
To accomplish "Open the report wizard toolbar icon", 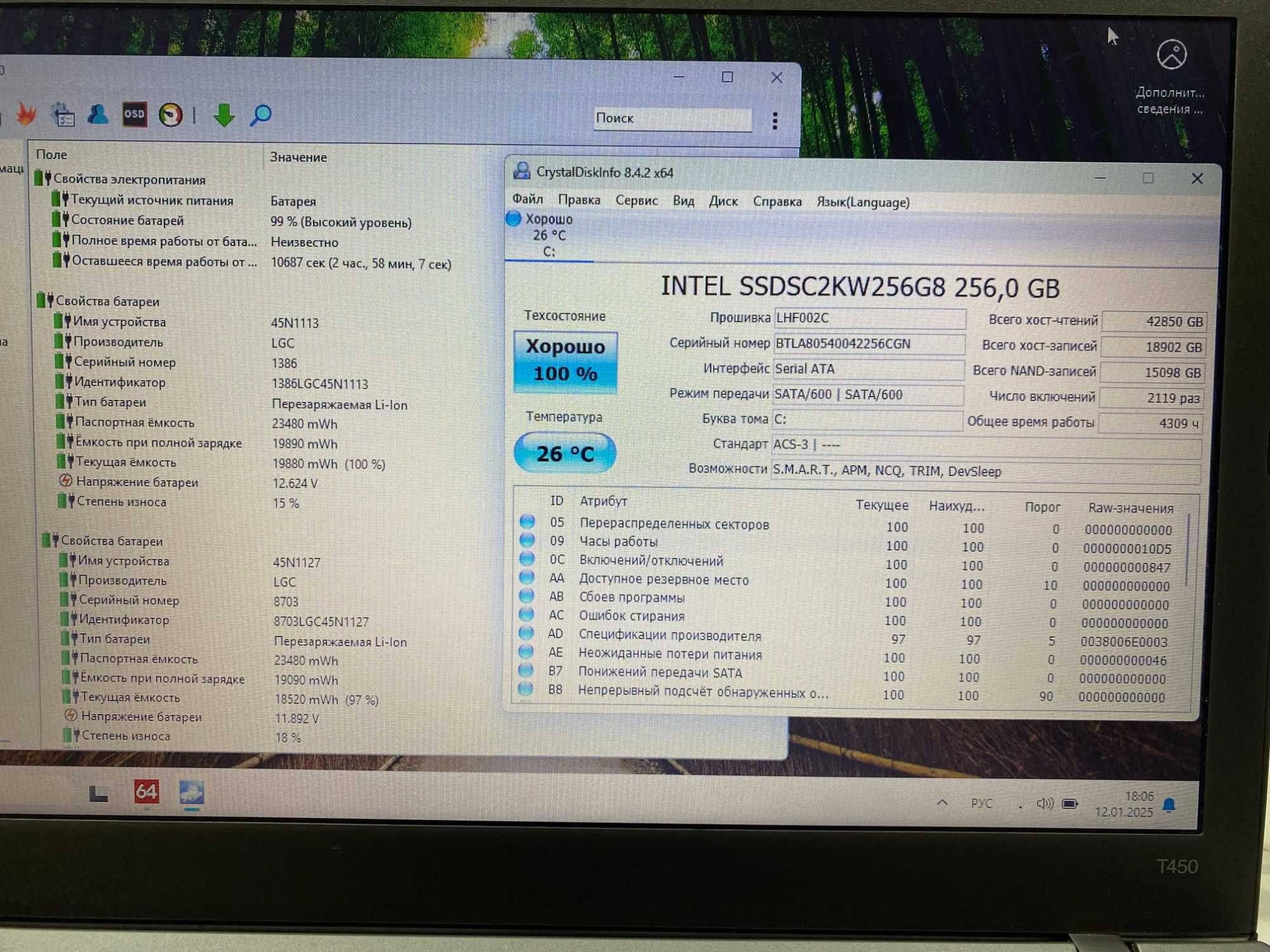I will (63, 115).
